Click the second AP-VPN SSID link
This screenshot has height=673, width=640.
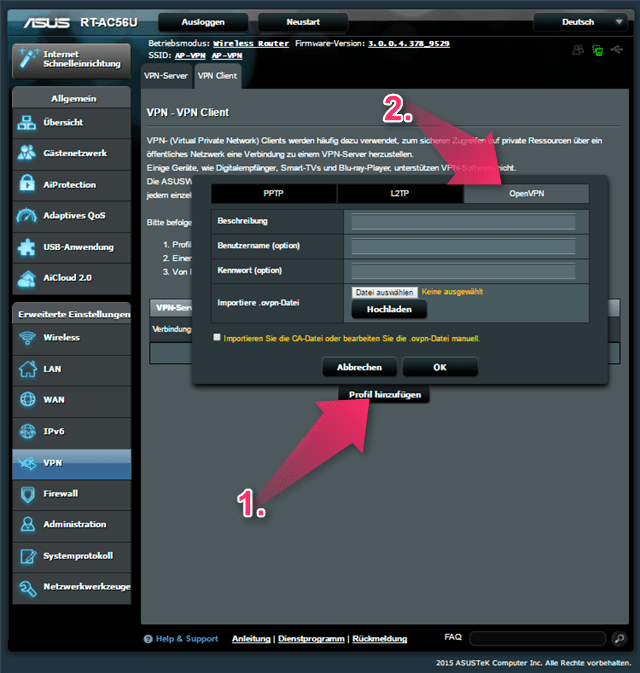click(227, 55)
